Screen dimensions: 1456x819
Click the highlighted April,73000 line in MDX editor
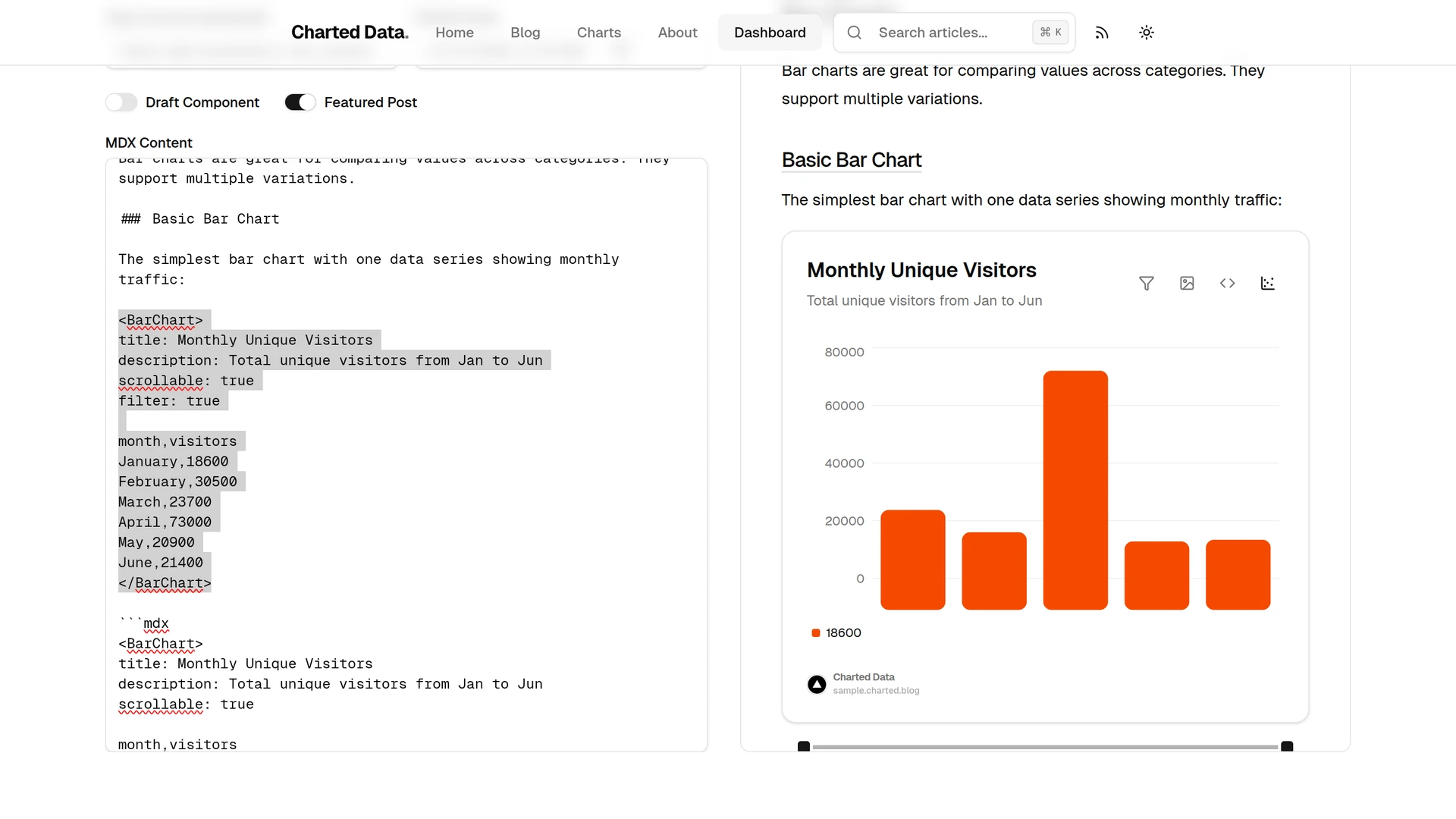(x=165, y=522)
